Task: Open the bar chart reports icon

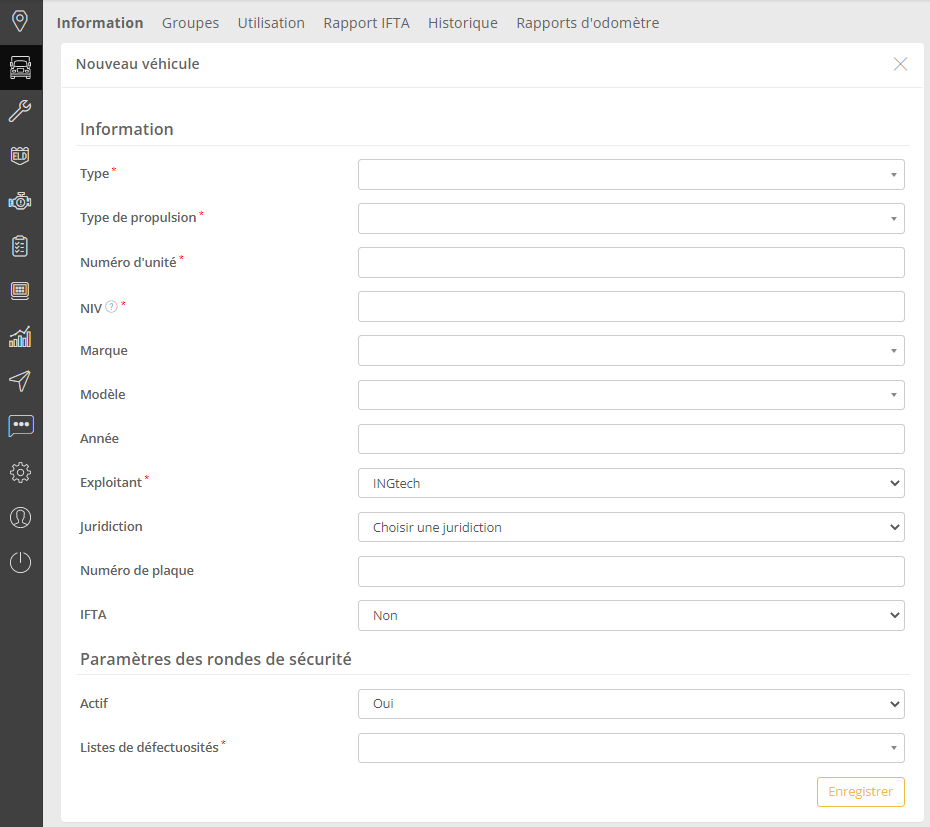Action: click(x=20, y=336)
